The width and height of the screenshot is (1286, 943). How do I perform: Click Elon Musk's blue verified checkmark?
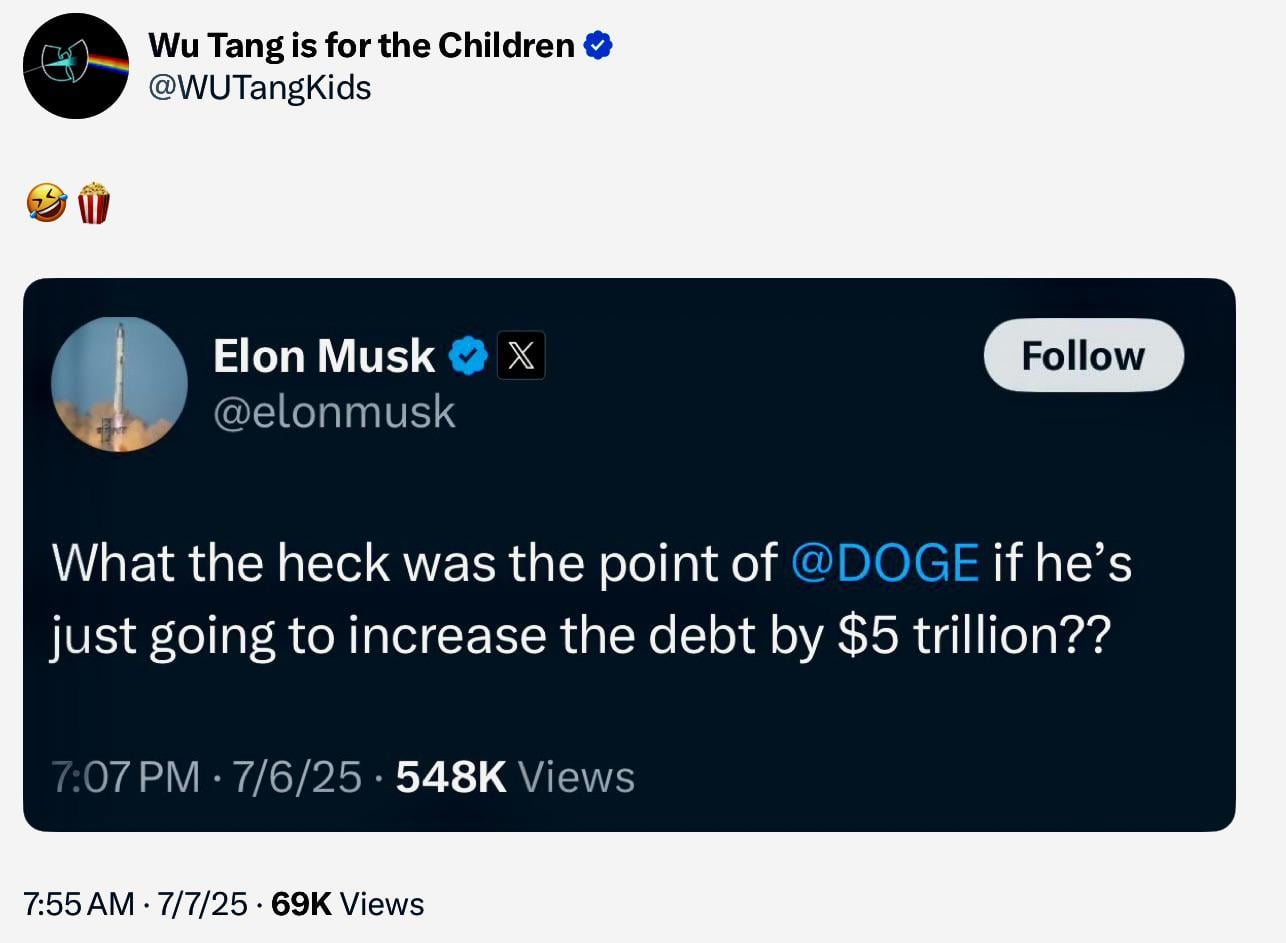467,356
